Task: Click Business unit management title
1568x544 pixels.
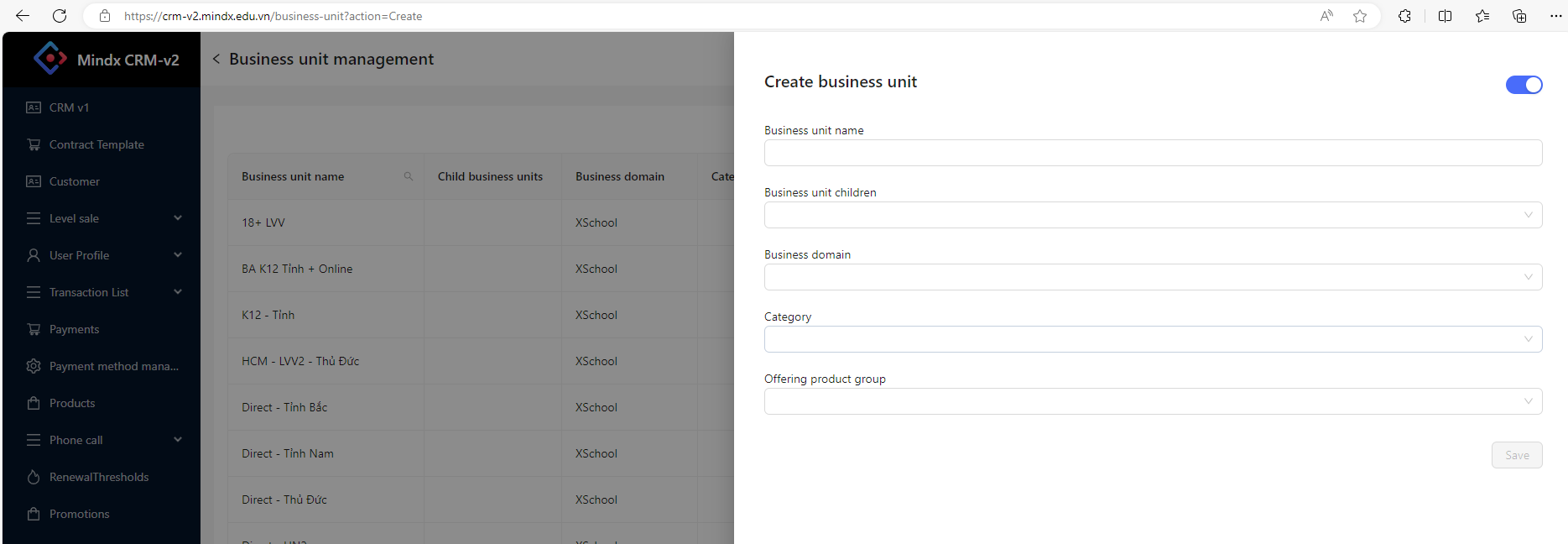Action: (x=331, y=59)
